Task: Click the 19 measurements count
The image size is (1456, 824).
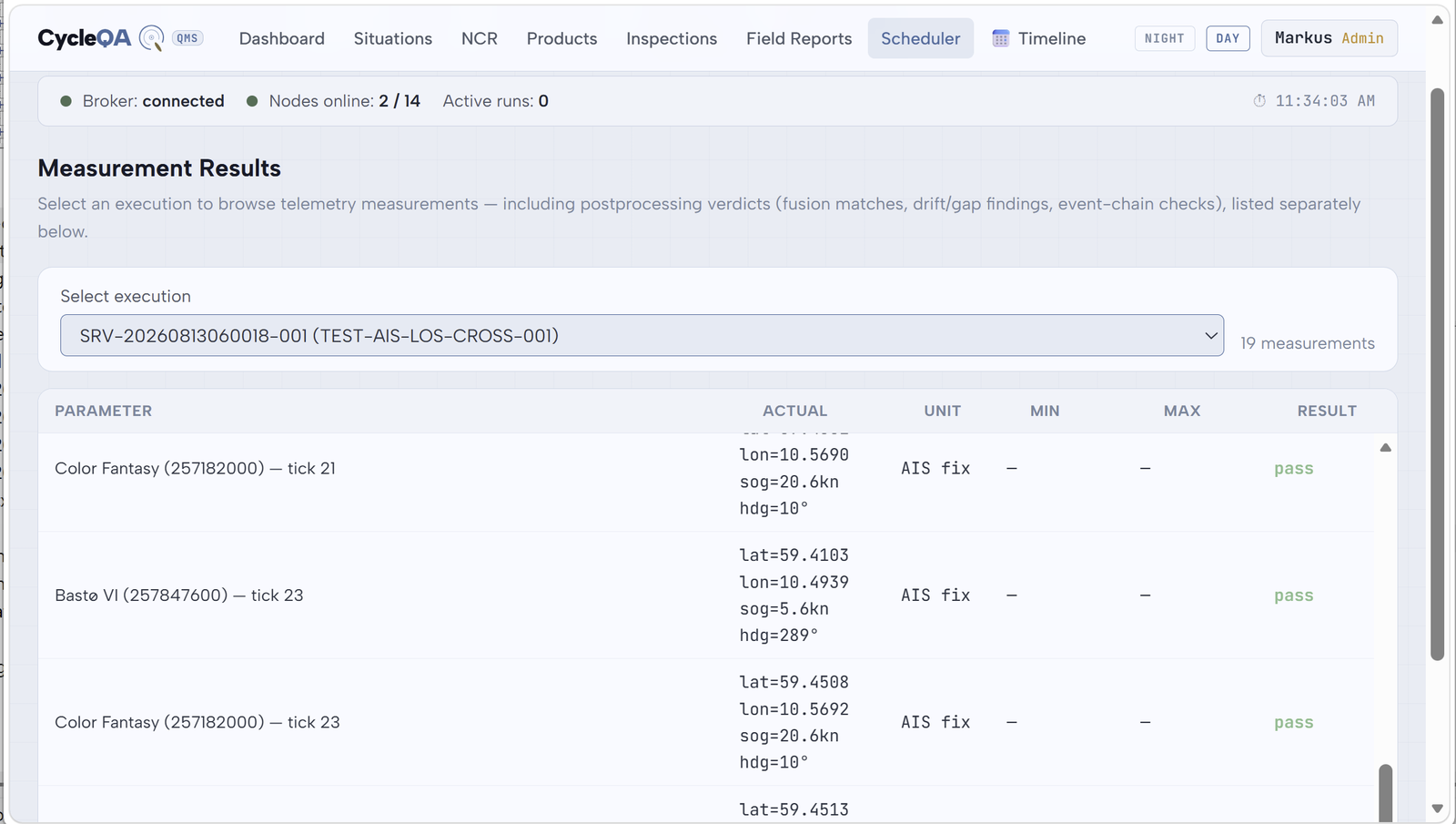Action: pos(1308,343)
